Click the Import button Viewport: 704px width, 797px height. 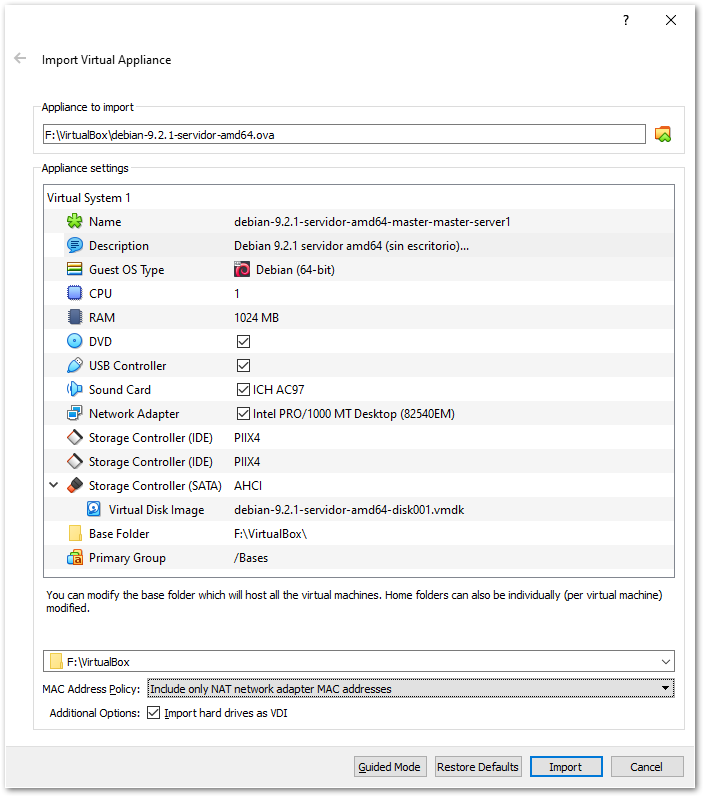(566, 767)
